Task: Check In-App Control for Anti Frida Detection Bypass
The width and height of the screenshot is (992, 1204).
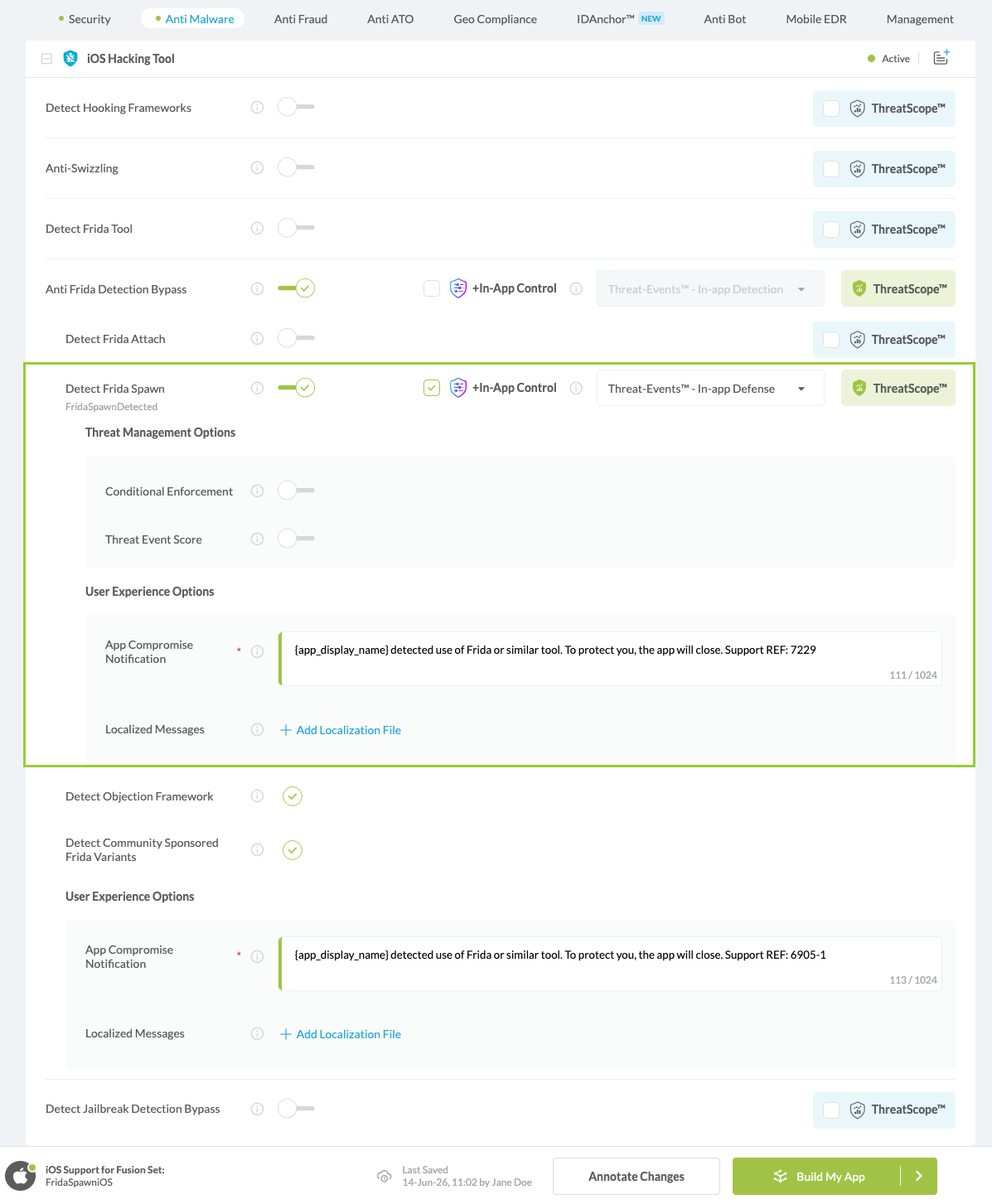Action: 432,288
